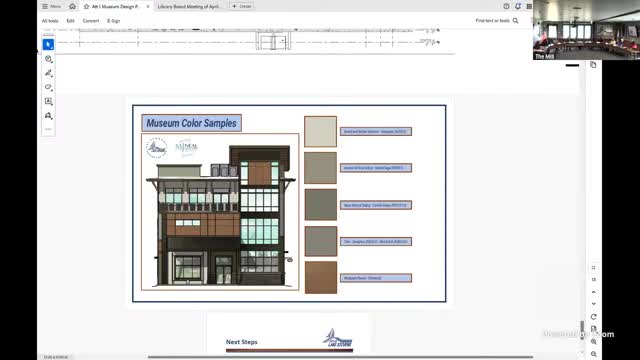The height and width of the screenshot is (360, 640).
Task: Zoom in with magnifier plus icon
Action: coord(593,342)
